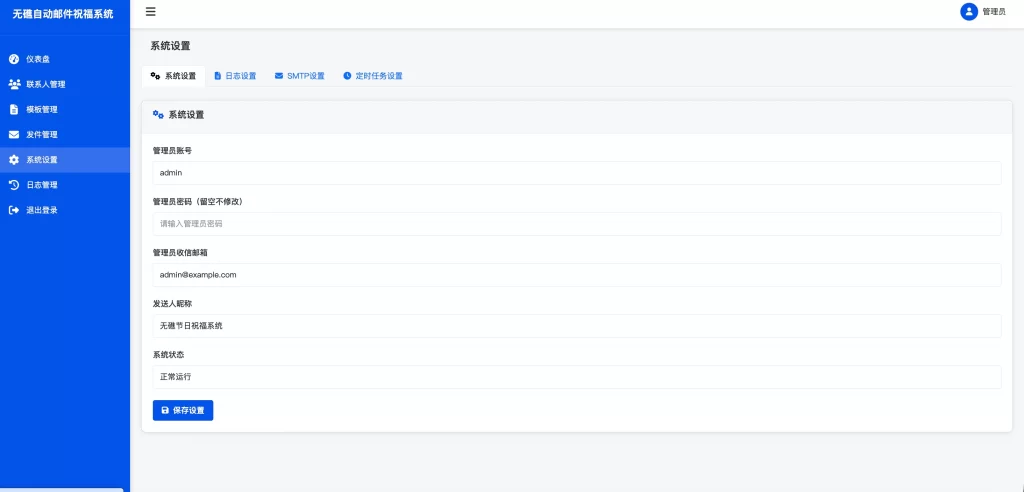Image resolution: width=1024 pixels, height=492 pixels.
Task: Click the 发件管理 envelope icon in sidebar
Action: point(14,134)
